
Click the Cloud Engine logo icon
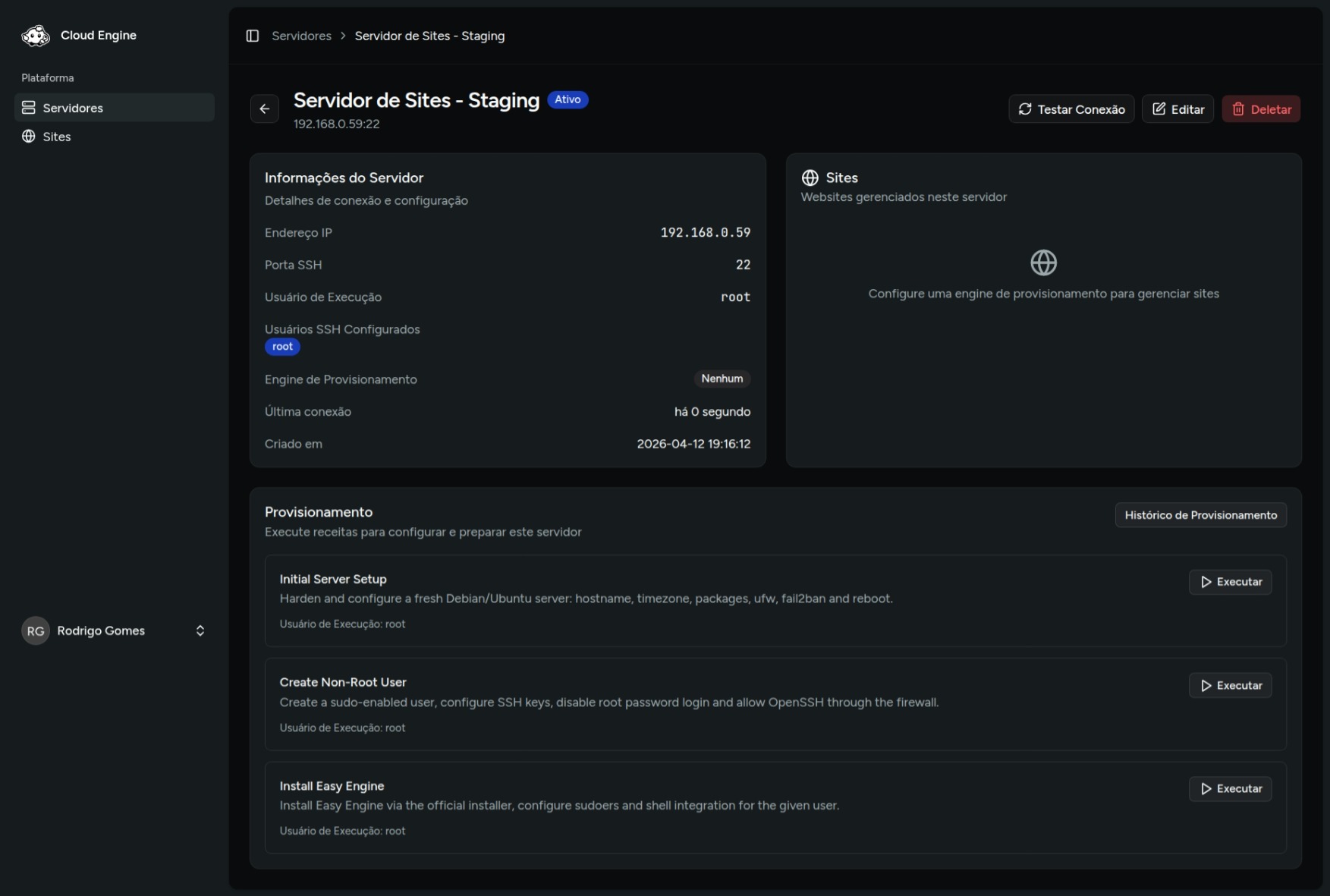tap(35, 36)
